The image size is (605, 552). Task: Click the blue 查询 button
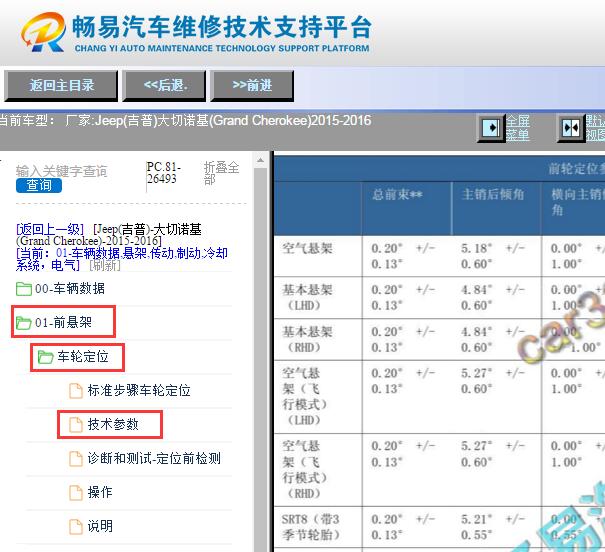coord(39,186)
